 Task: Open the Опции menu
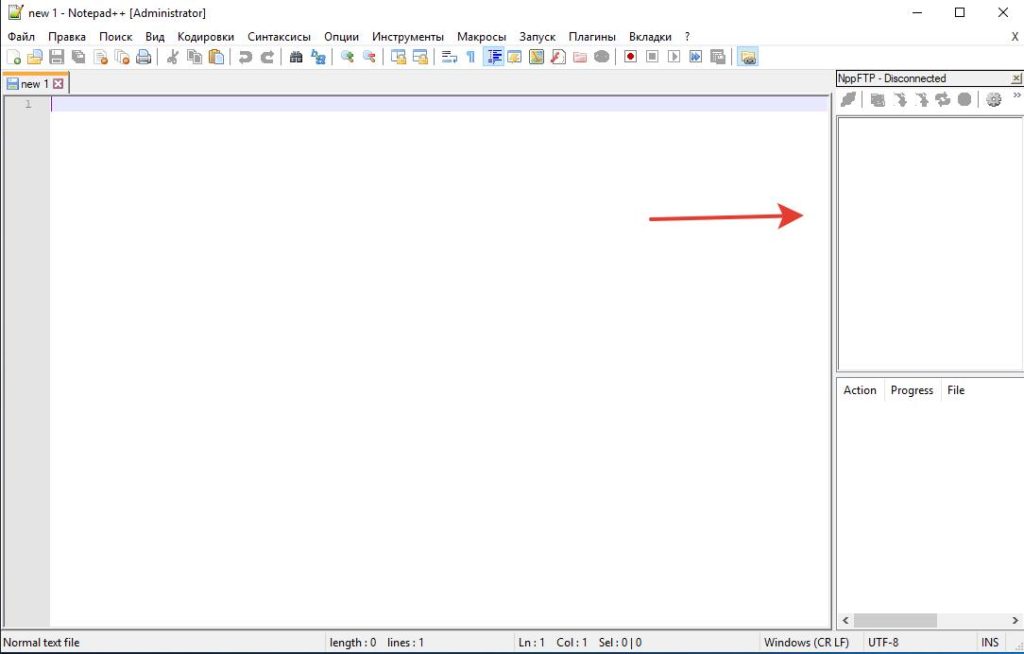tap(342, 37)
